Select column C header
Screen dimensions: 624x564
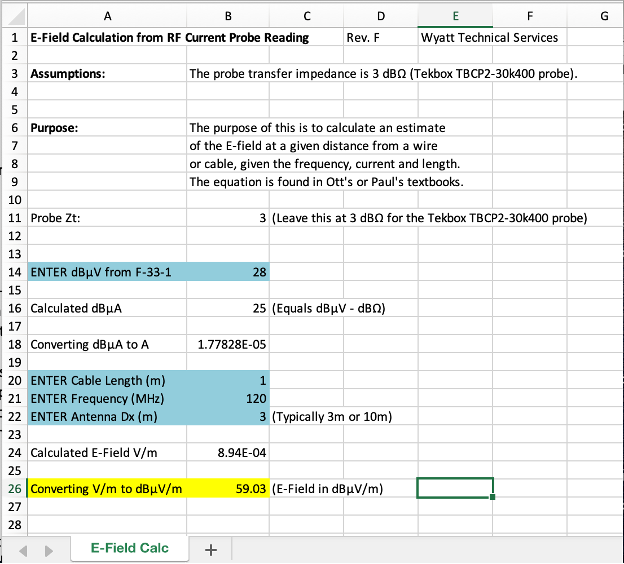[x=306, y=16]
